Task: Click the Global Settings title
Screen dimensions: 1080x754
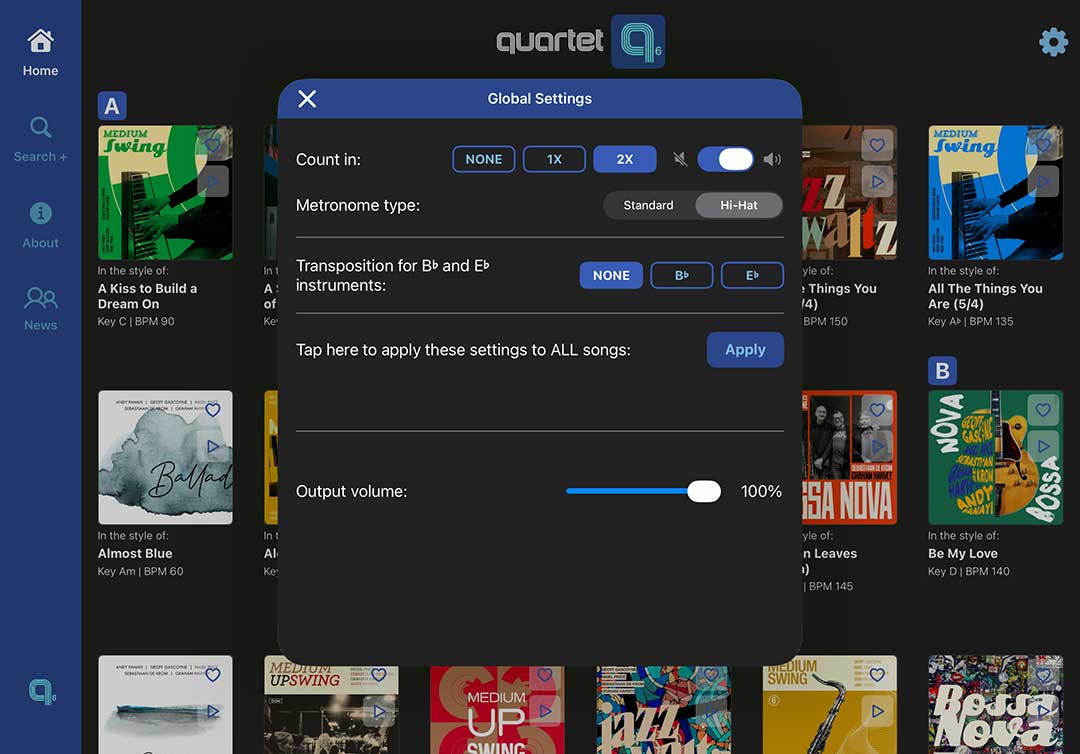Action: point(539,98)
